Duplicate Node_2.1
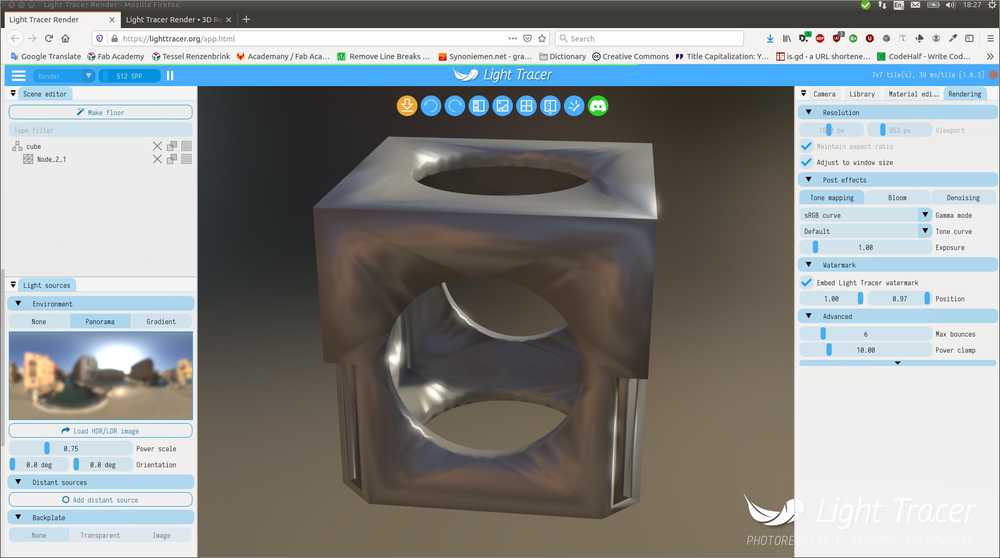Image resolution: width=1000 pixels, height=558 pixels. pos(172,159)
